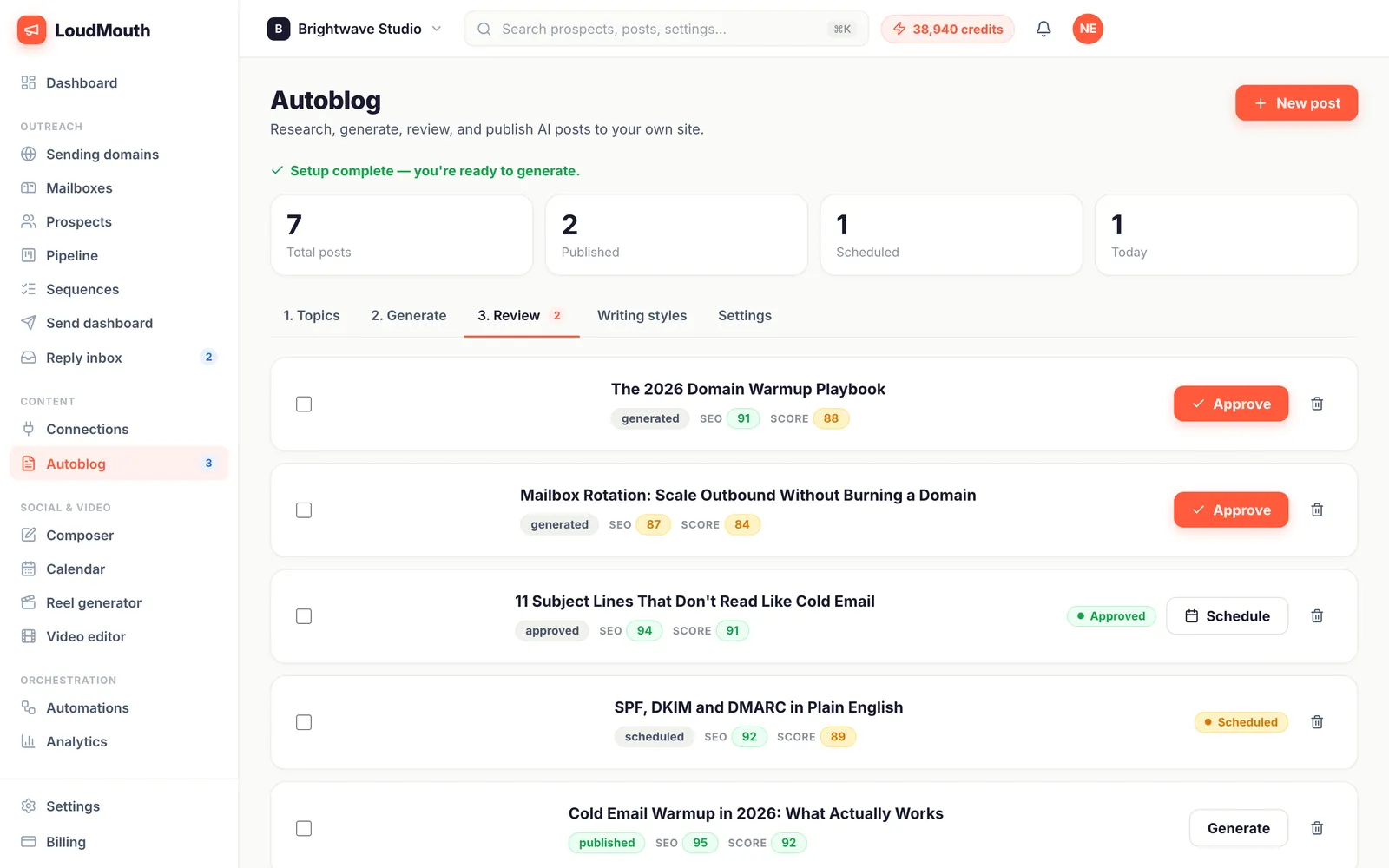This screenshot has height=868, width=1389.
Task: Open Reply inbox
Action: tap(119, 358)
